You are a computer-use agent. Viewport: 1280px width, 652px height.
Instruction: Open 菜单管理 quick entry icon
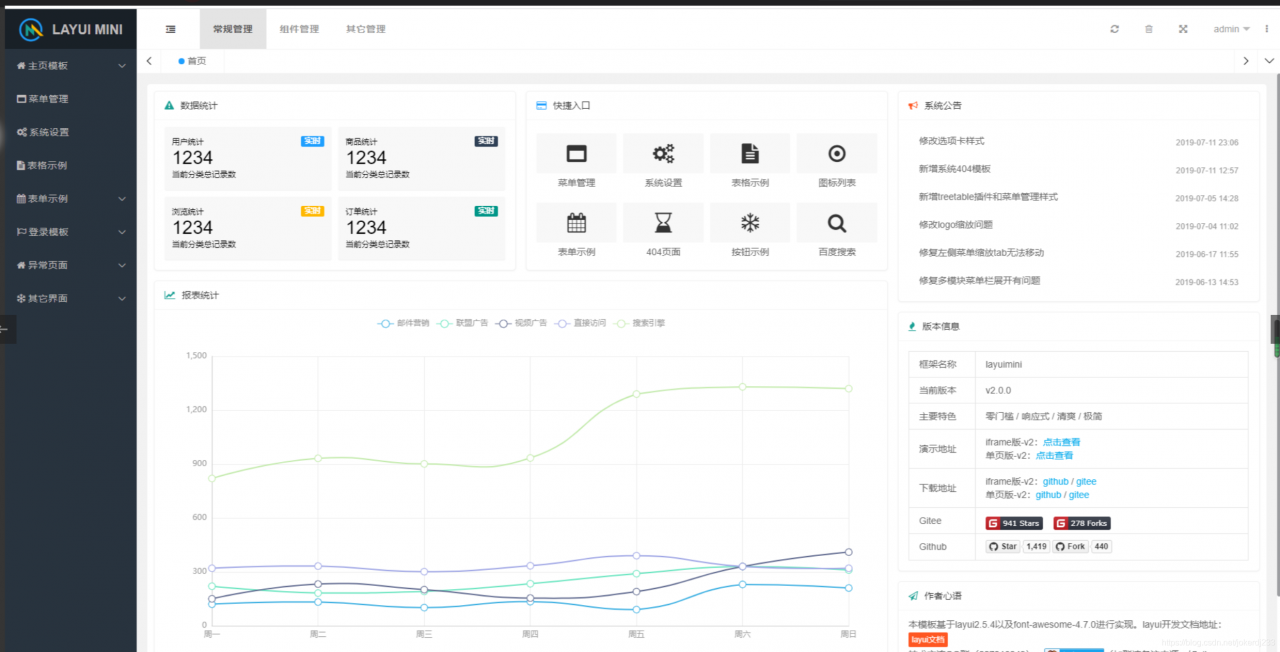(576, 153)
